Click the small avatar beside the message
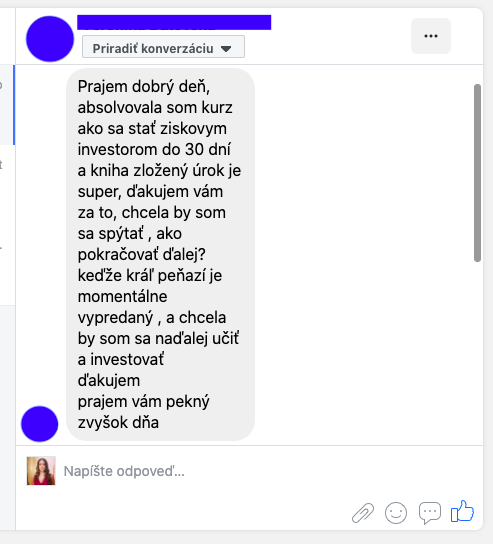Image resolution: width=493 pixels, height=544 pixels. 40,424
